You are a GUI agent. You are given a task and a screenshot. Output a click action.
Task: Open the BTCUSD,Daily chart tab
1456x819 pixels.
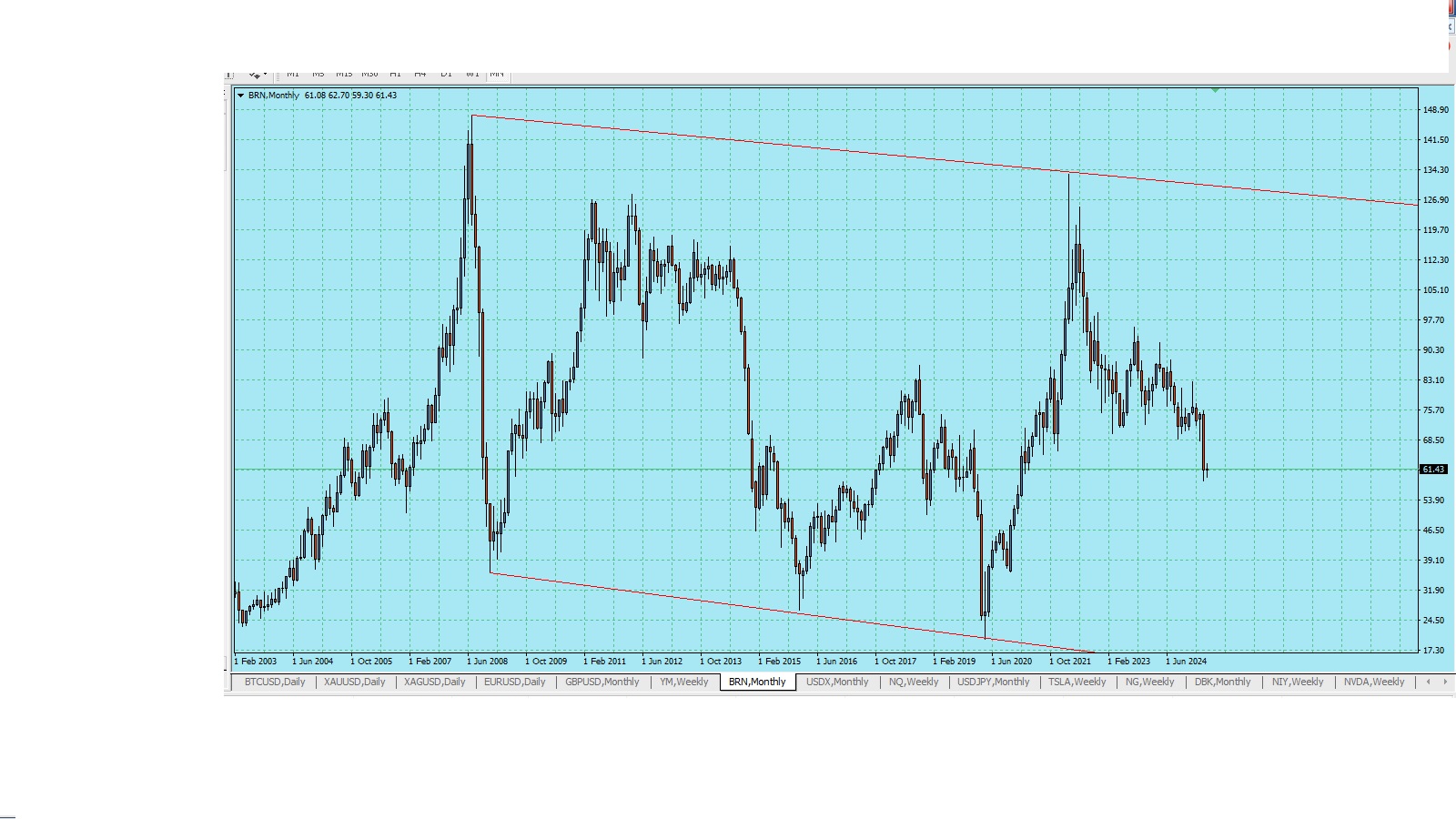(x=275, y=682)
